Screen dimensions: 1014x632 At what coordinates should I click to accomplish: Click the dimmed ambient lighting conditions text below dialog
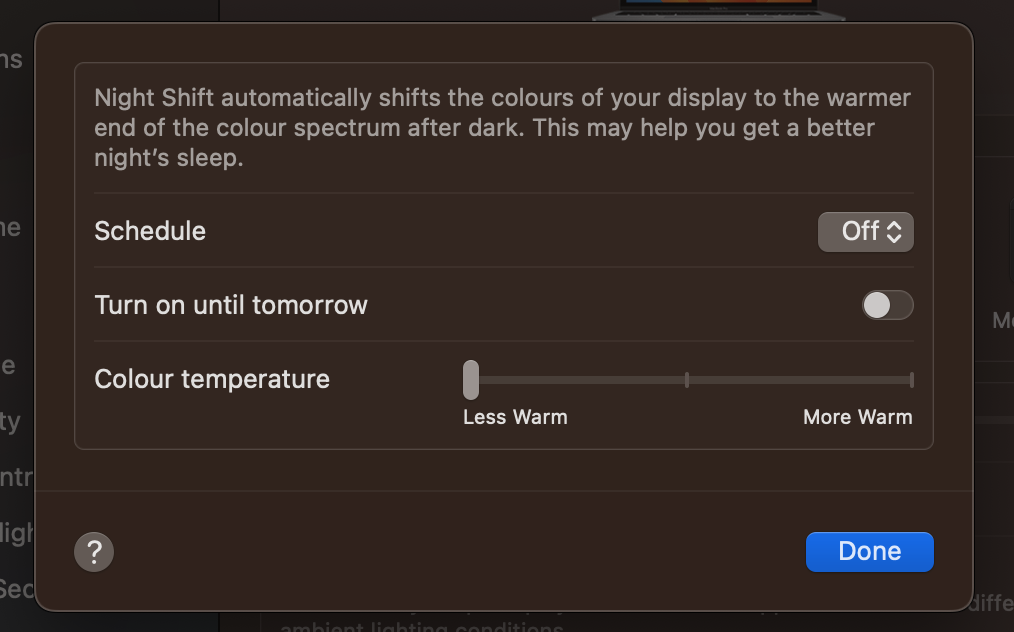(422, 626)
